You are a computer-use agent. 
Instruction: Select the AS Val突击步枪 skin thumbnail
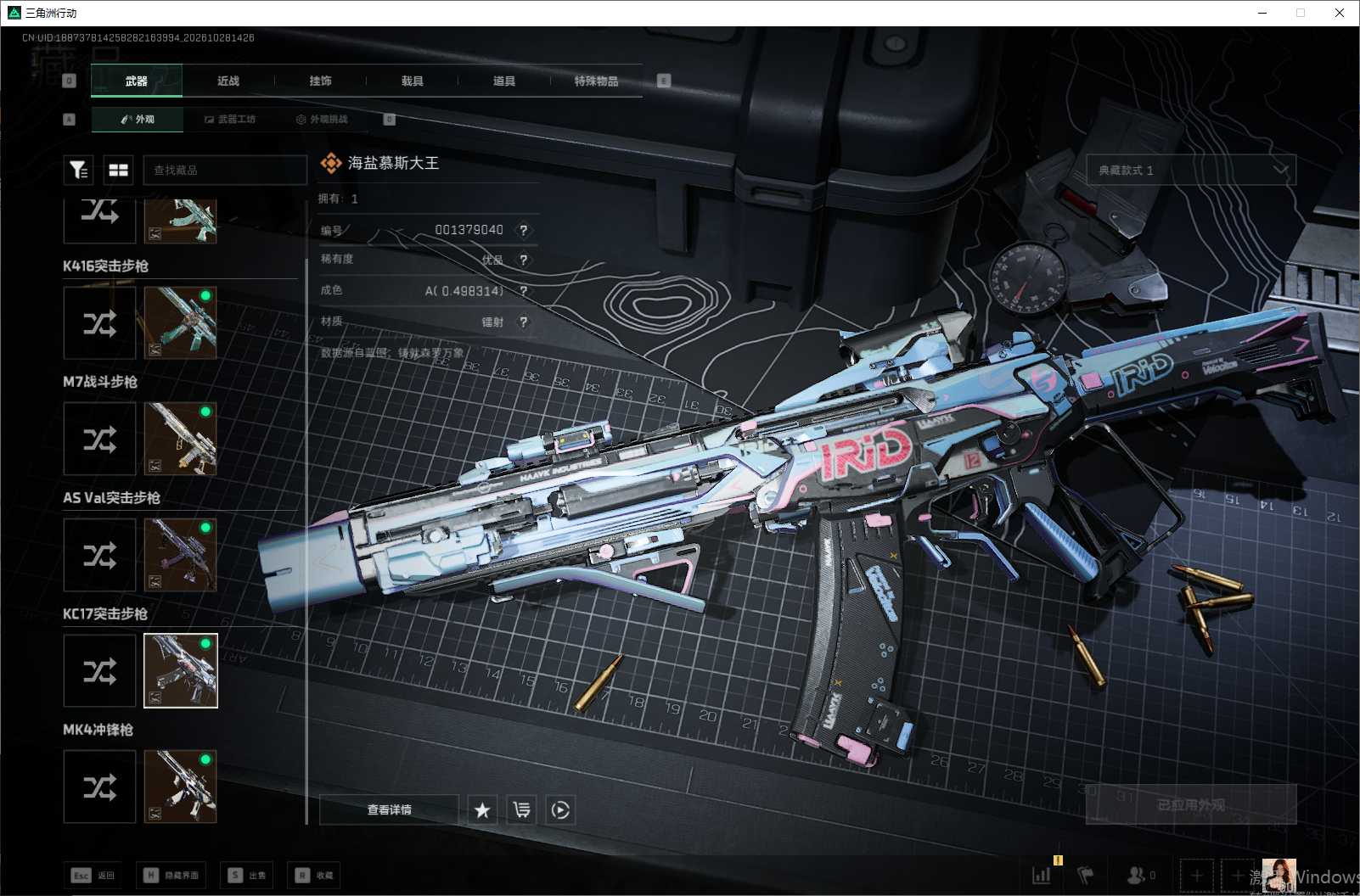click(x=180, y=555)
